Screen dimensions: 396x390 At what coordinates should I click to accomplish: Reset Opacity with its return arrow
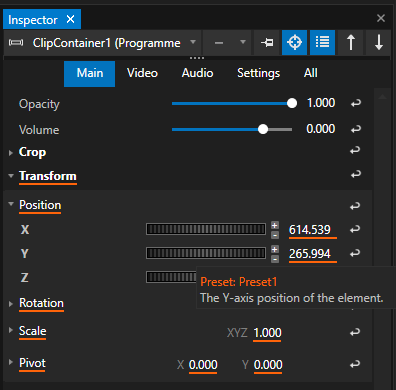356,103
